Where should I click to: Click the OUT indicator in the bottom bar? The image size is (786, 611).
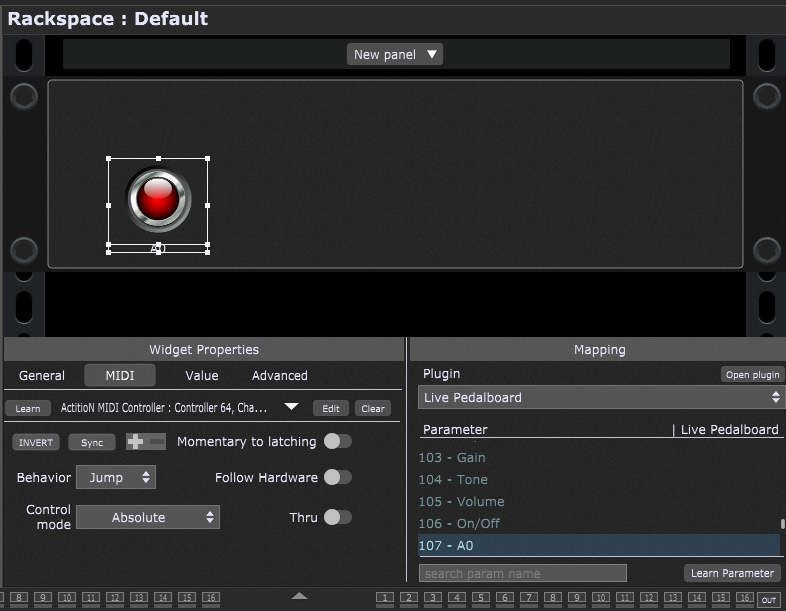click(768, 599)
